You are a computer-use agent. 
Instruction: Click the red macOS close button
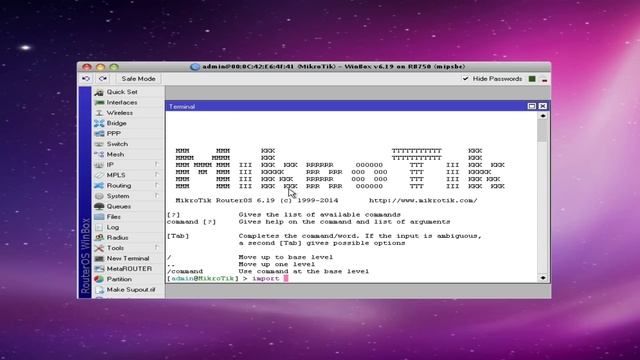[x=87, y=67]
